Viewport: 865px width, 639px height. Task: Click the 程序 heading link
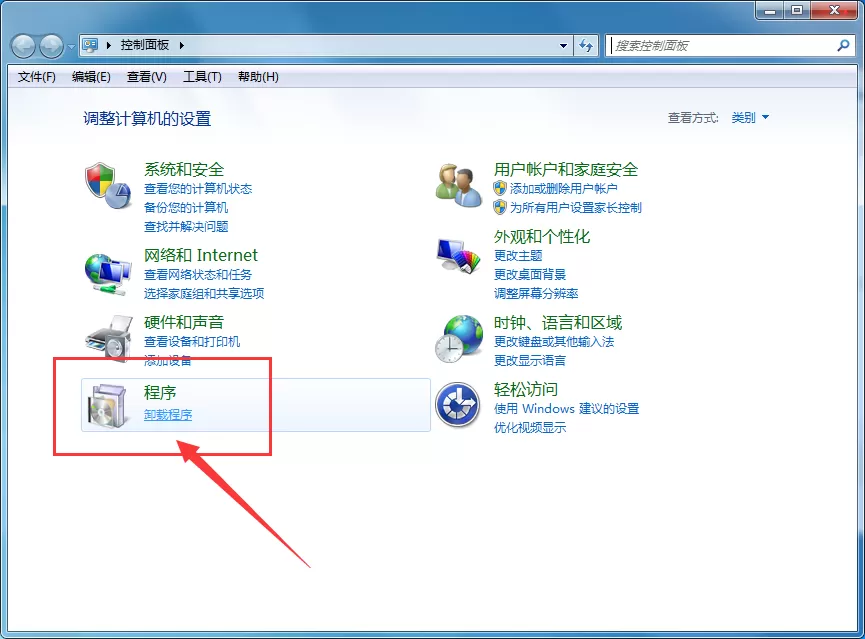(160, 392)
